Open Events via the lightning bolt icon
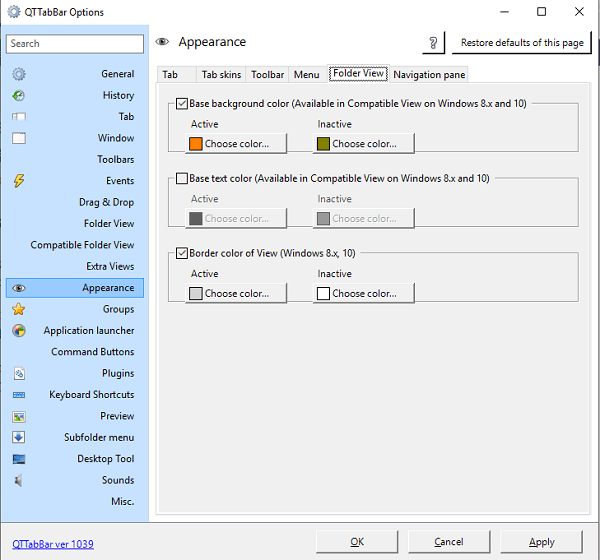Image resolution: width=600 pixels, height=560 pixels. [19, 181]
